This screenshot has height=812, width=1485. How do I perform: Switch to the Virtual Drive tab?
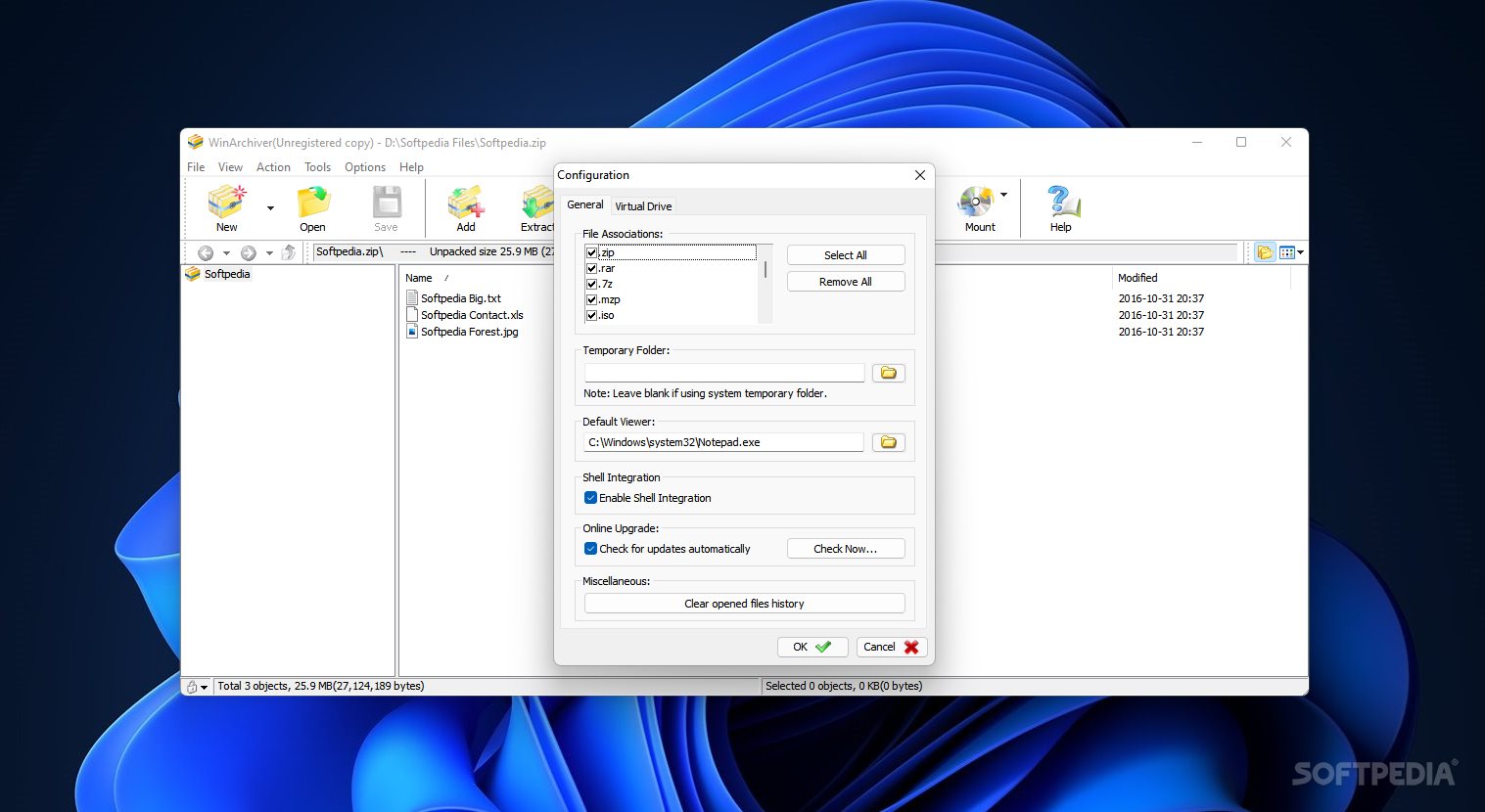tap(643, 206)
